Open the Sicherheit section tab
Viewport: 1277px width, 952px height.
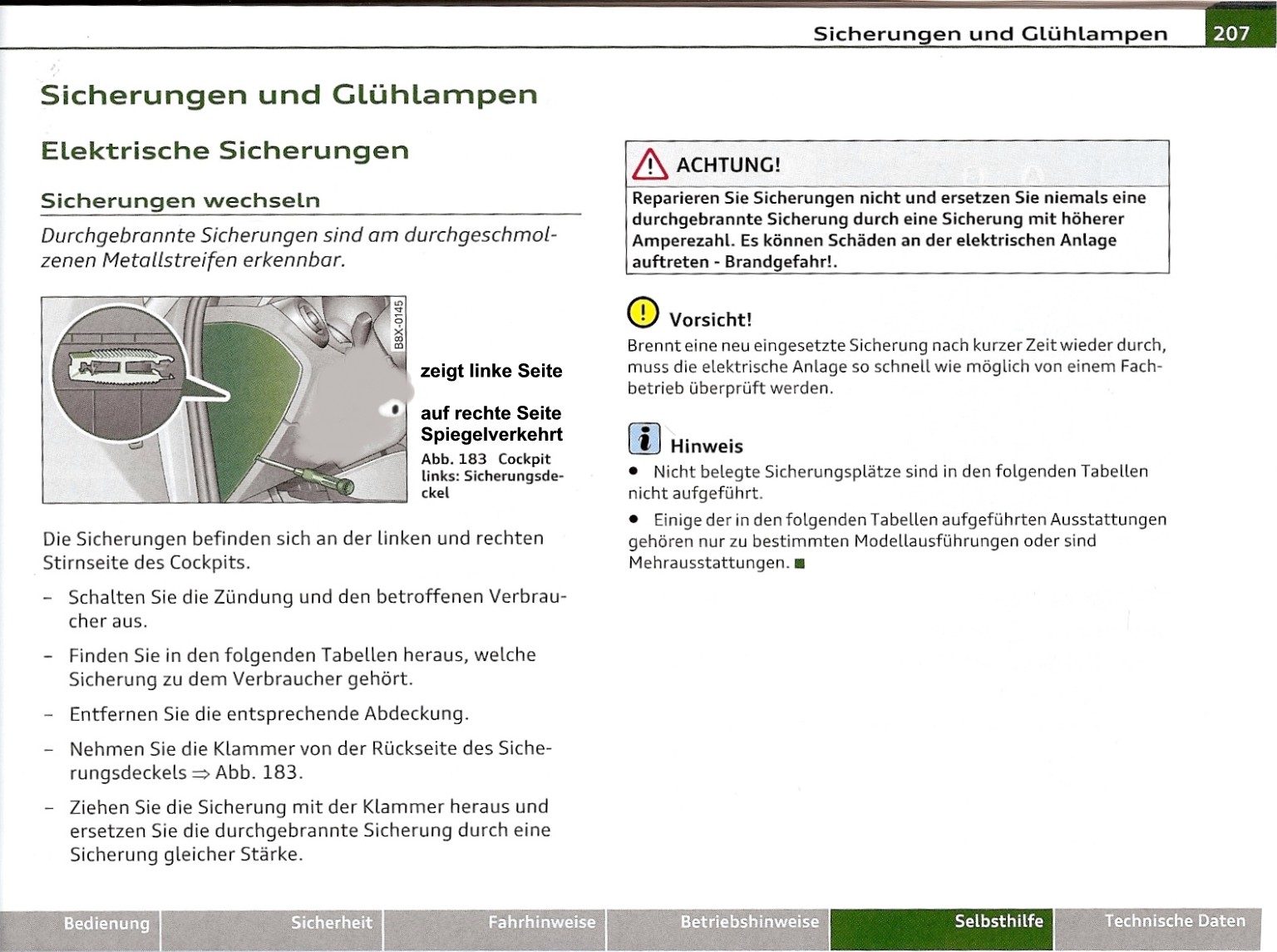pyautogui.click(x=272, y=930)
